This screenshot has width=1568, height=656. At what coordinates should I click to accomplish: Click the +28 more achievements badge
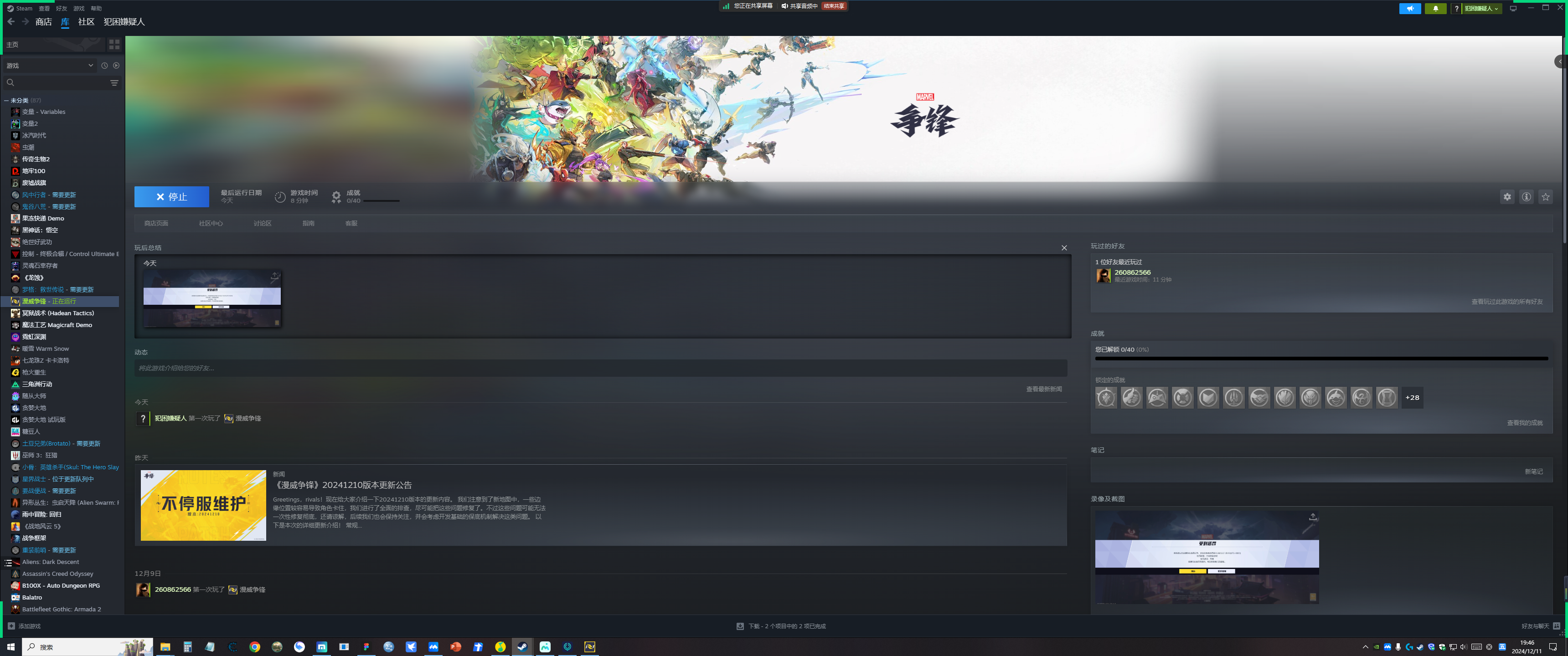point(1412,397)
